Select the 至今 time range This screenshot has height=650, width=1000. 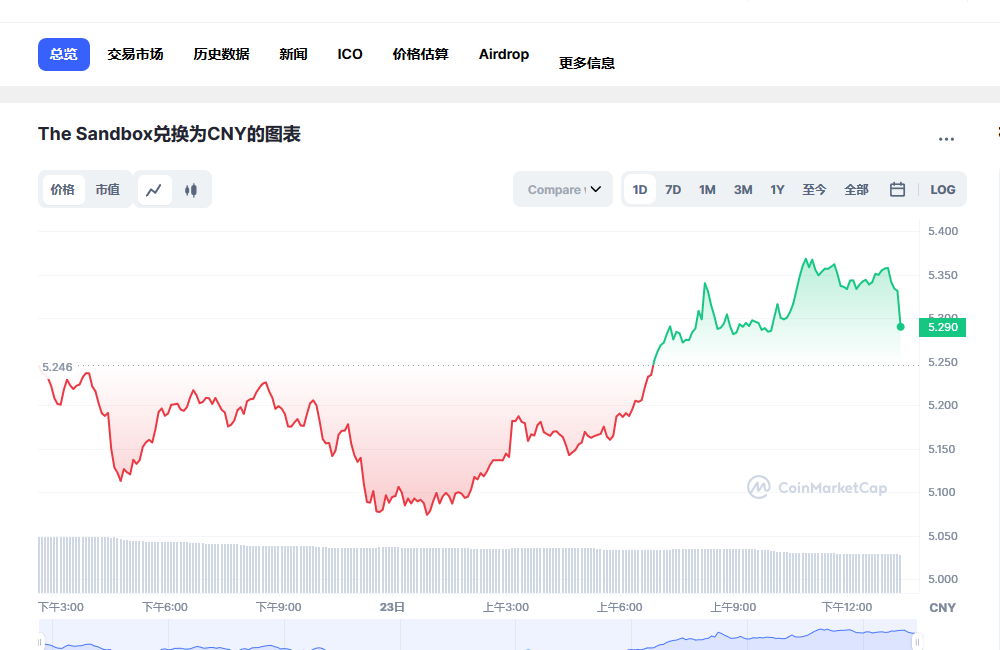814,189
